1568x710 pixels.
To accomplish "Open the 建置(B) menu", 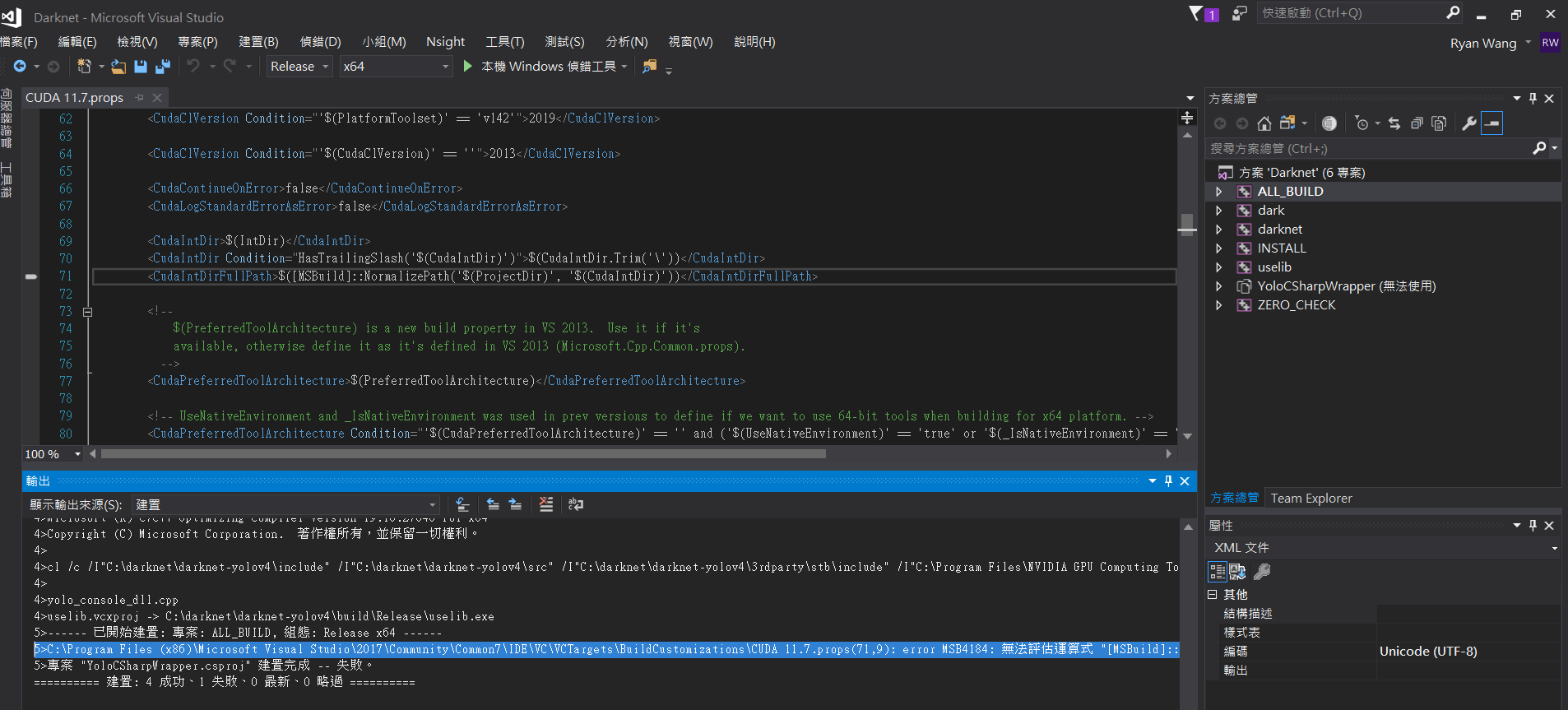I will tap(259, 42).
